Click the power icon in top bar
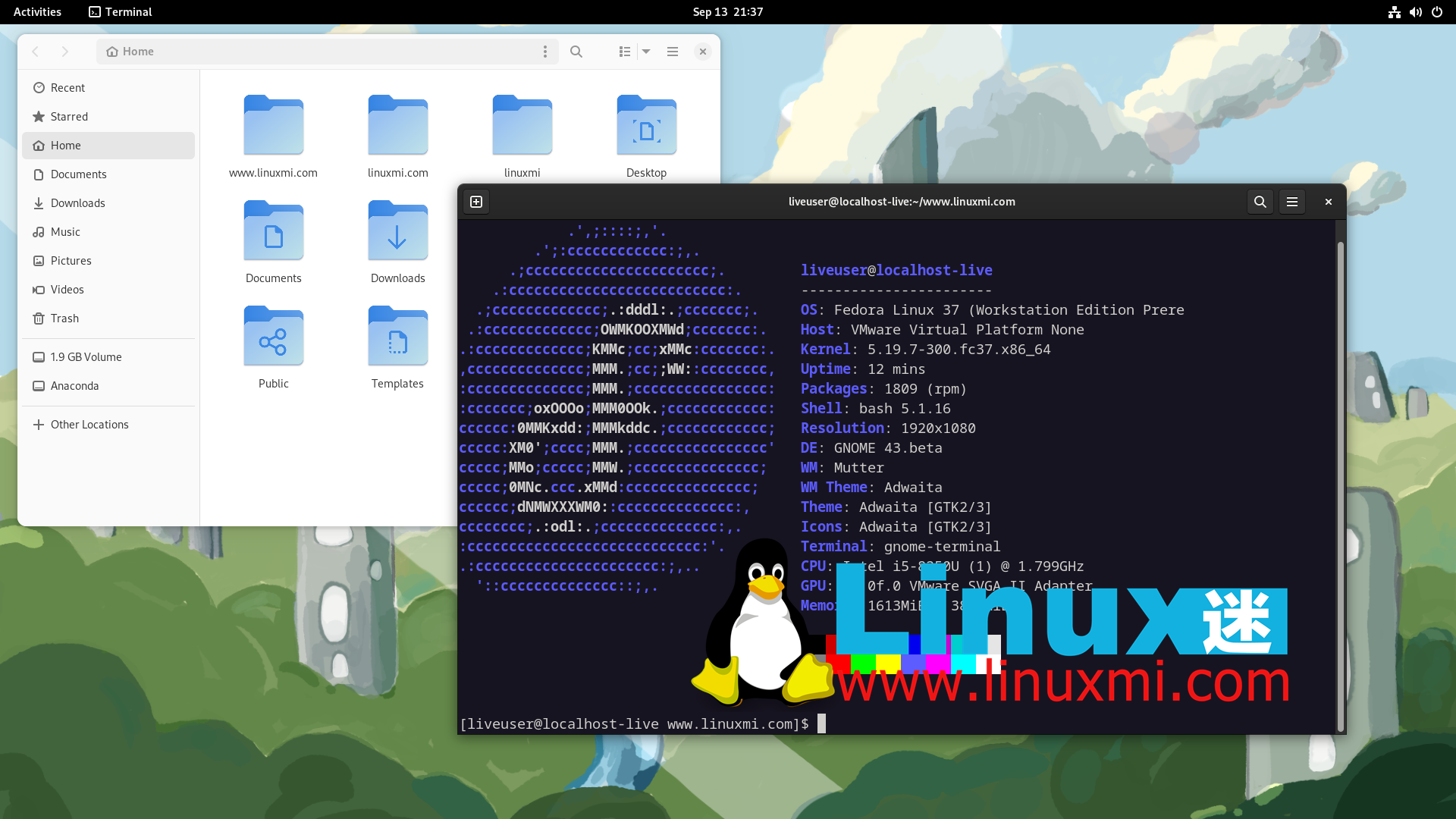This screenshot has height=819, width=1456. tap(1436, 12)
